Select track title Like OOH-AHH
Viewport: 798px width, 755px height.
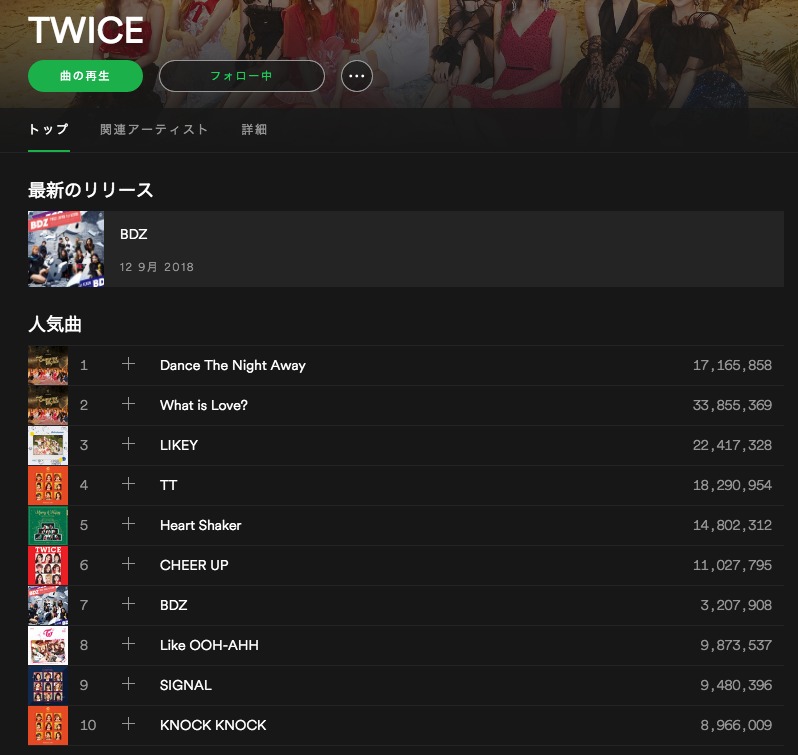click(209, 646)
